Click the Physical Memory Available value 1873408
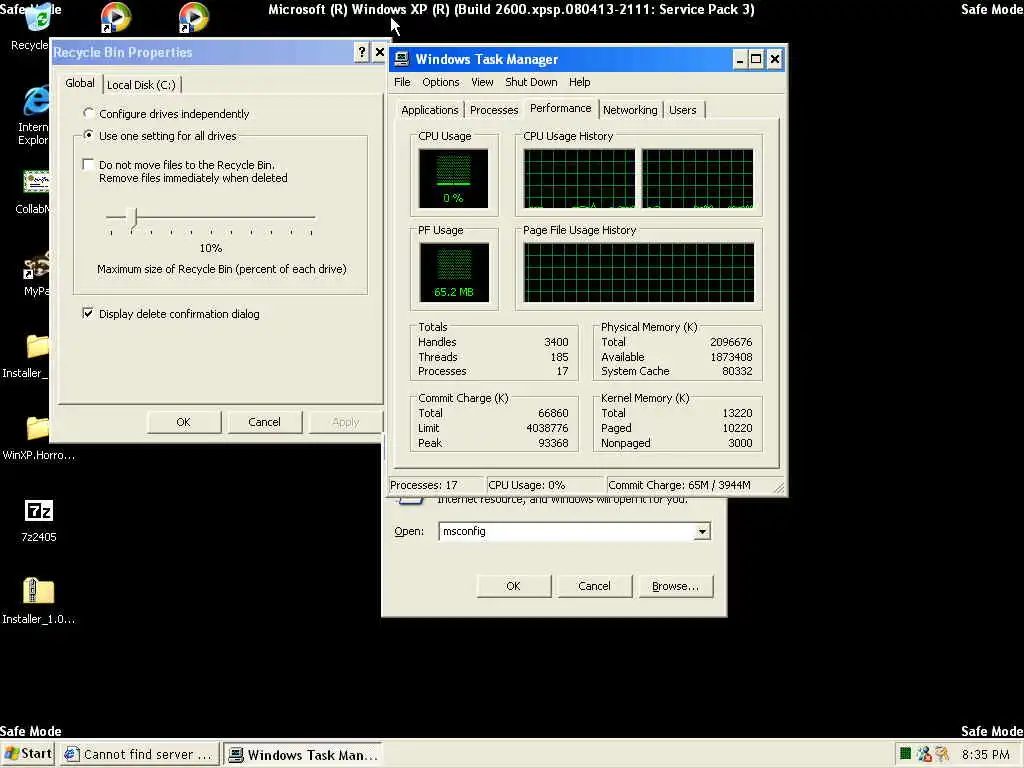Image resolution: width=1024 pixels, height=768 pixels. pos(731,357)
